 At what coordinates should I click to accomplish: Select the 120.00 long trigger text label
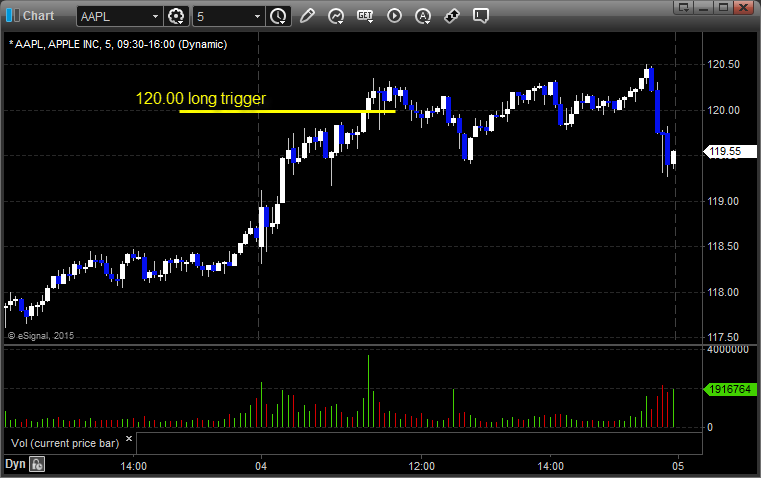(x=200, y=99)
